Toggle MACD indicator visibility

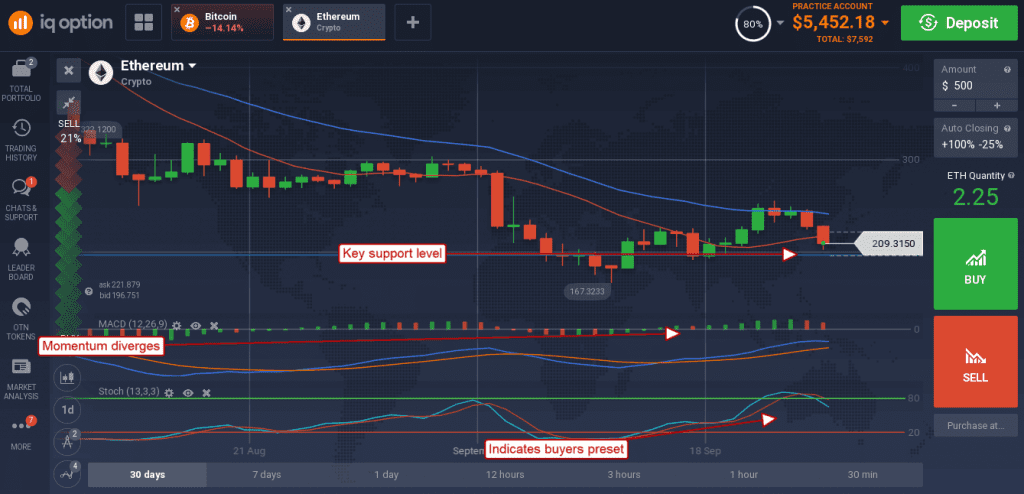[195, 325]
